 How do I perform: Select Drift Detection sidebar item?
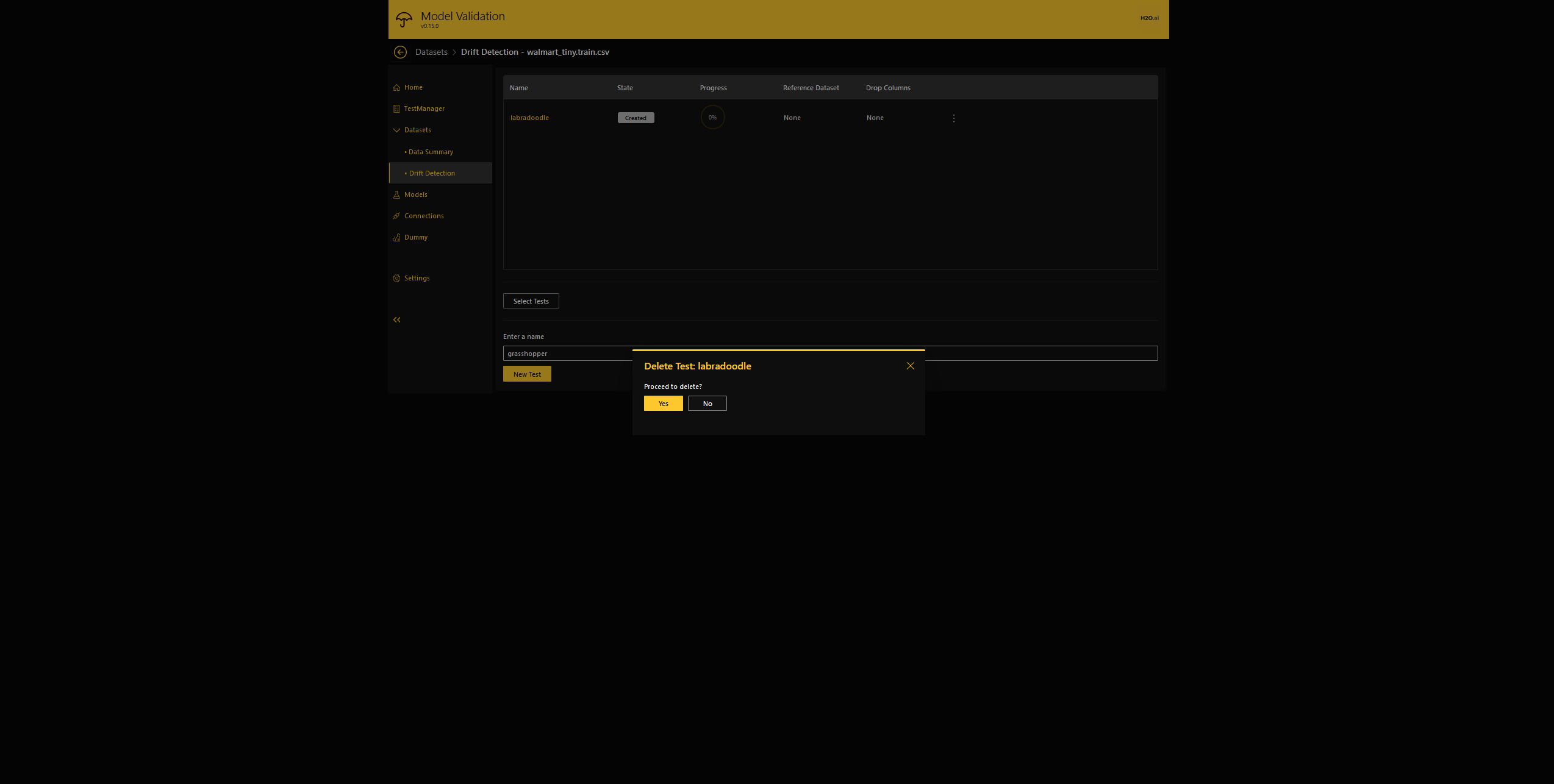point(432,173)
